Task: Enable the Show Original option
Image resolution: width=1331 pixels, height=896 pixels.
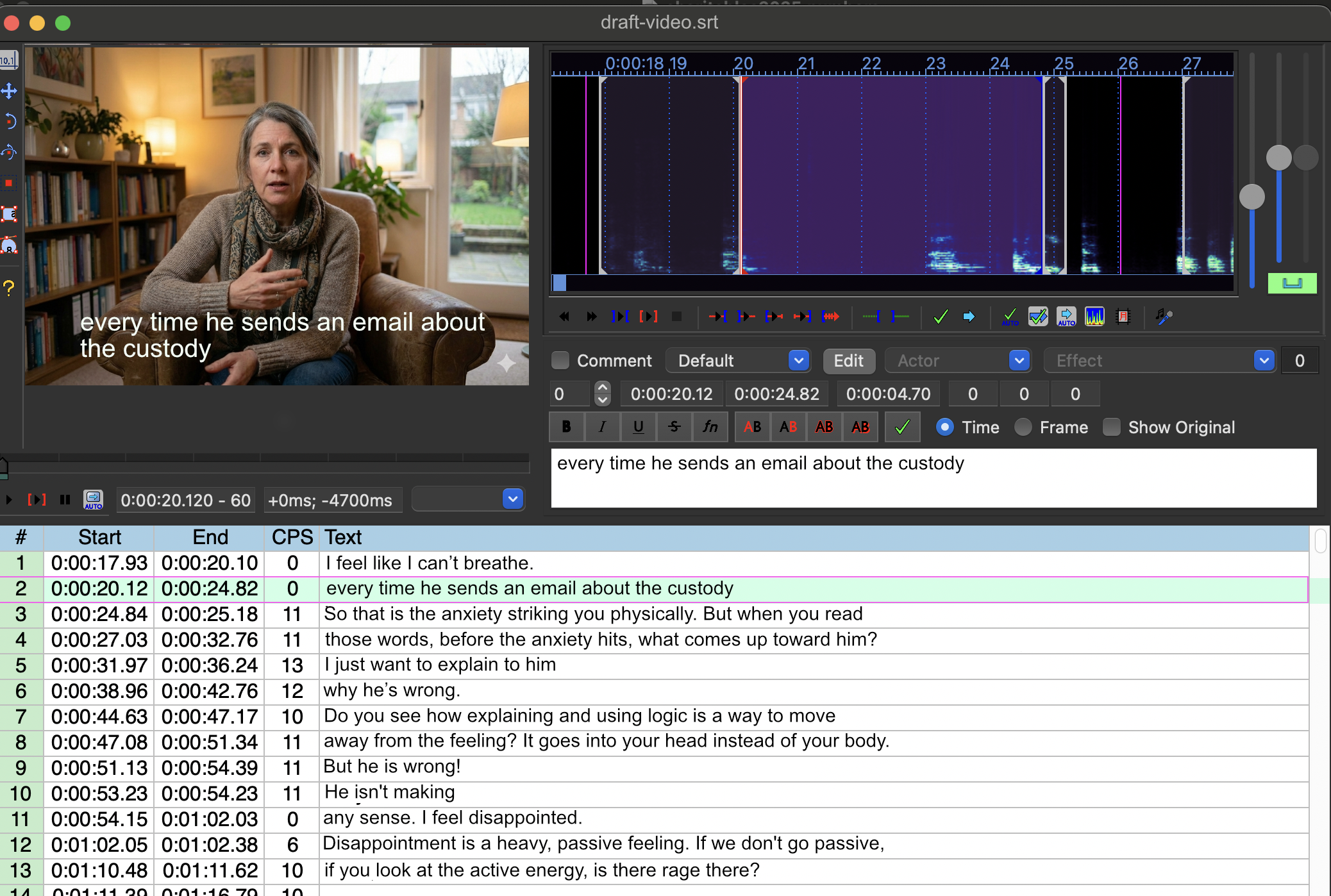Action: coord(1110,427)
